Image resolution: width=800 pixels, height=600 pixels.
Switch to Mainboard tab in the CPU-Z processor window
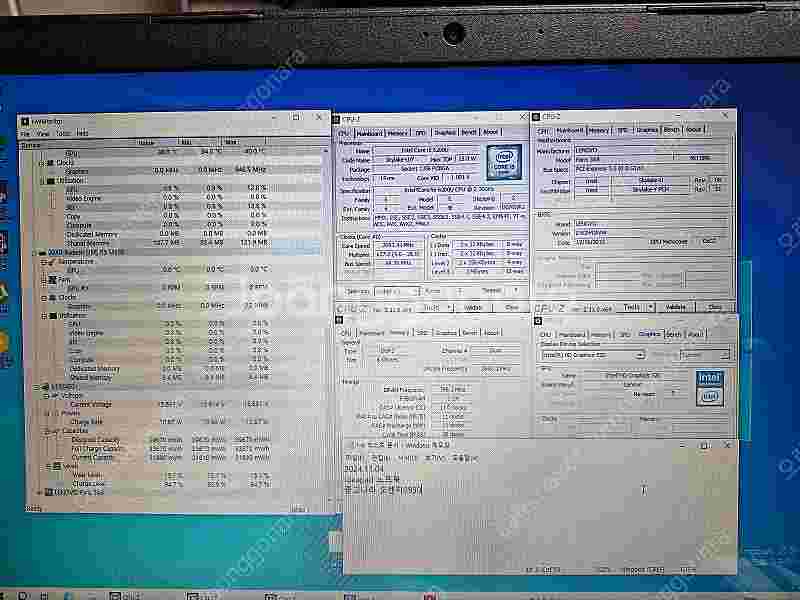(369, 133)
